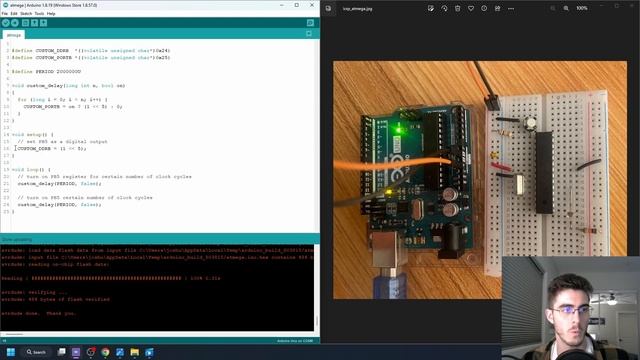The image size is (640, 360).
Task: Click the 100% zoom level in Photos
Action: [x=582, y=8]
